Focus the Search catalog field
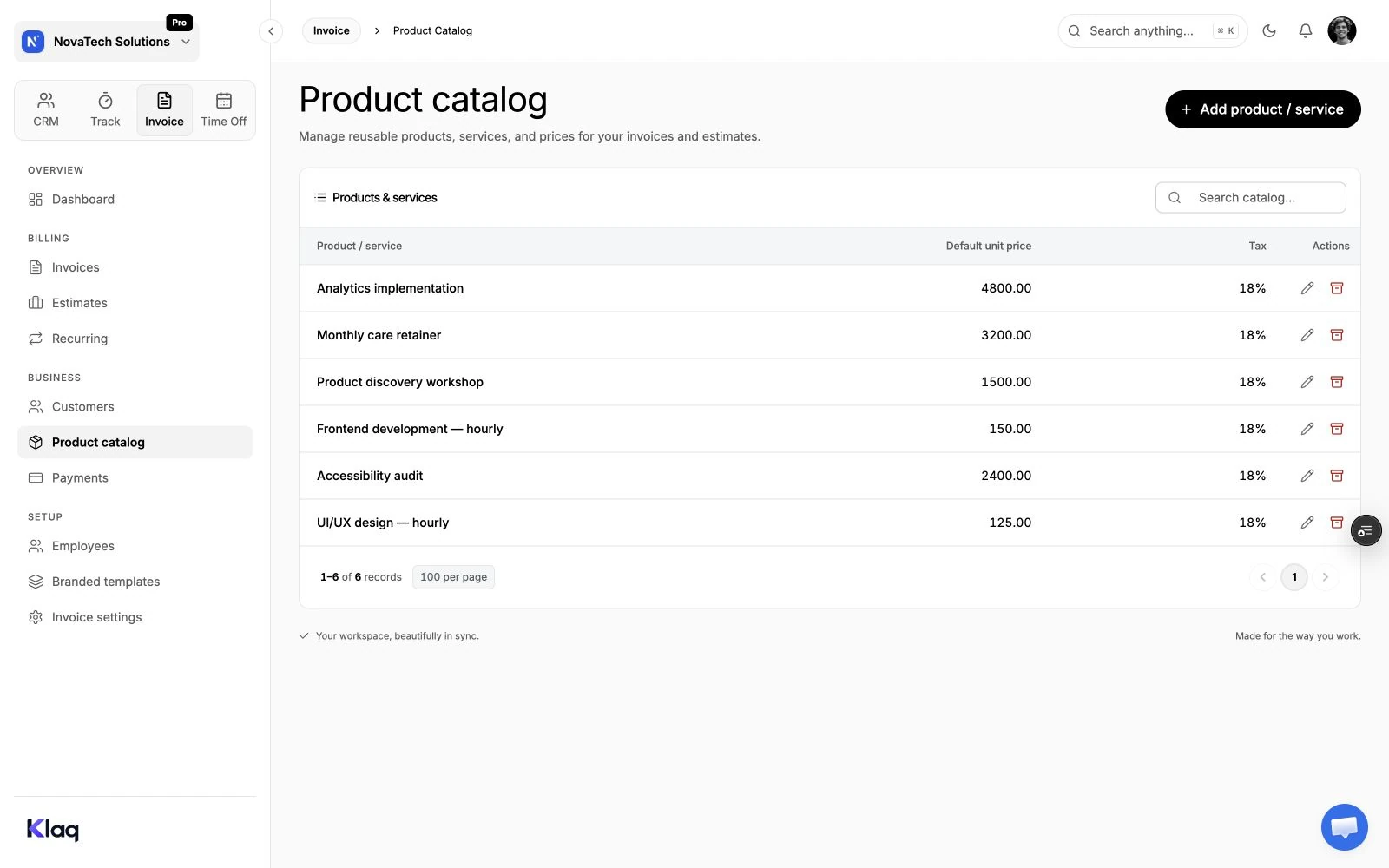 click(1251, 198)
